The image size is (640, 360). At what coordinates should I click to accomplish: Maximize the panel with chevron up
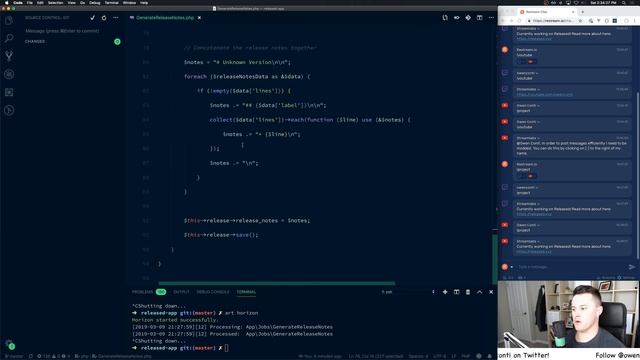[480, 292]
